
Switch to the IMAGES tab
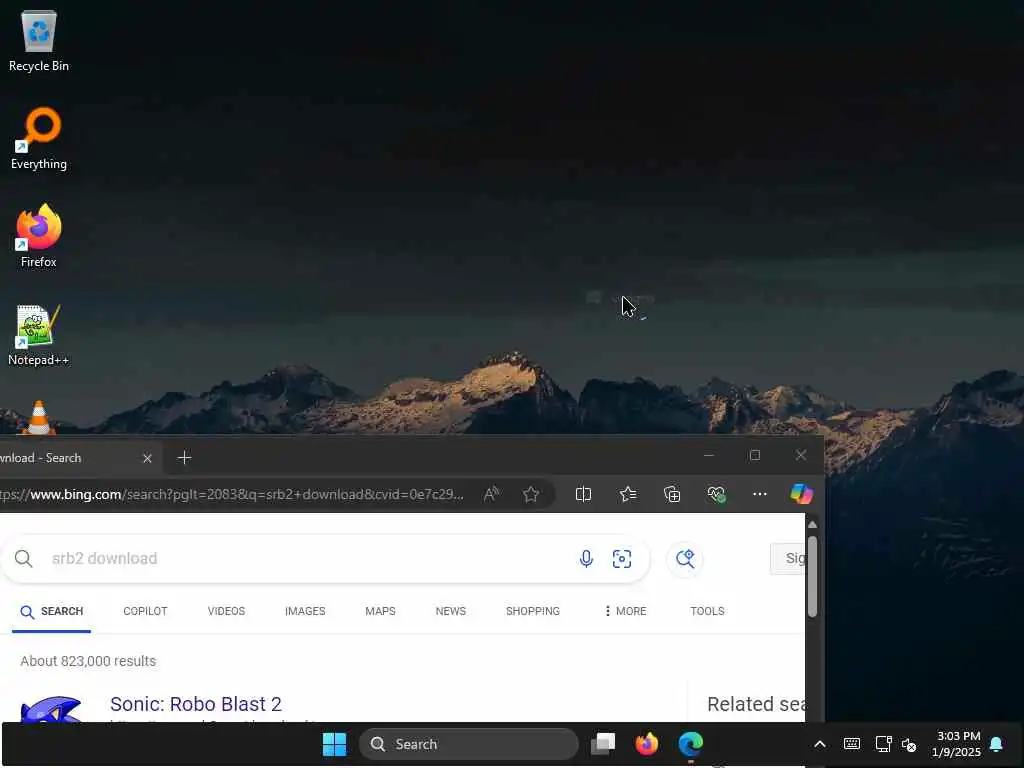coord(305,611)
